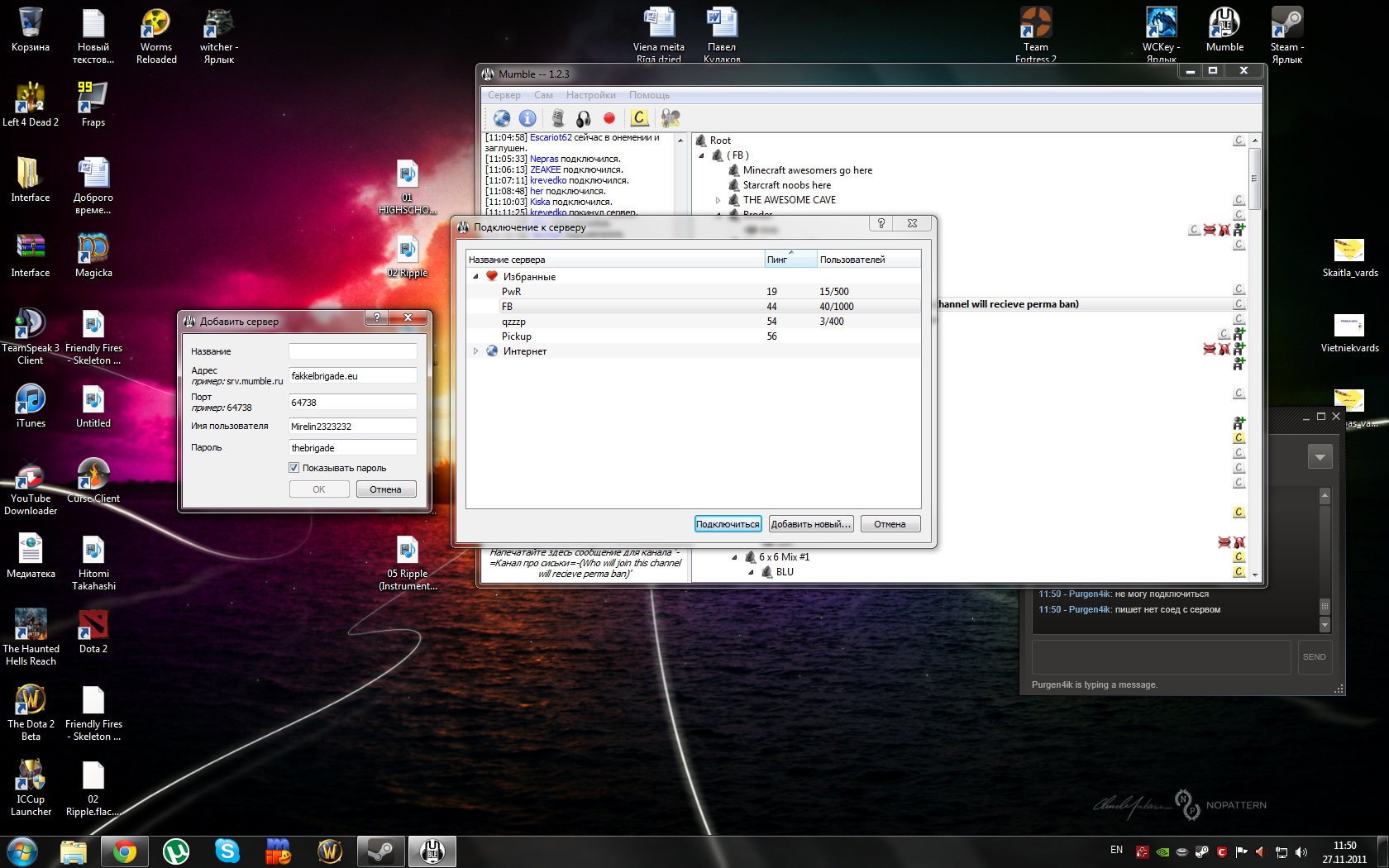Click the yellow comment note toolbar icon
The height and width of the screenshot is (868, 1389).
[x=639, y=118]
